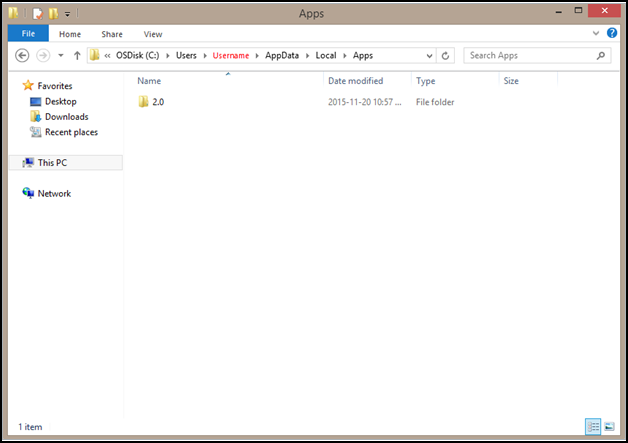Click the Desktop icon in sidebar
628x443 pixels.
point(35,102)
